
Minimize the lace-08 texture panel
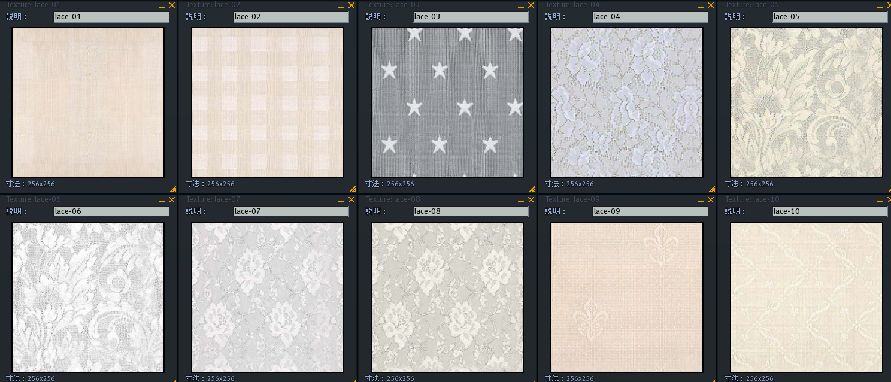(521, 201)
